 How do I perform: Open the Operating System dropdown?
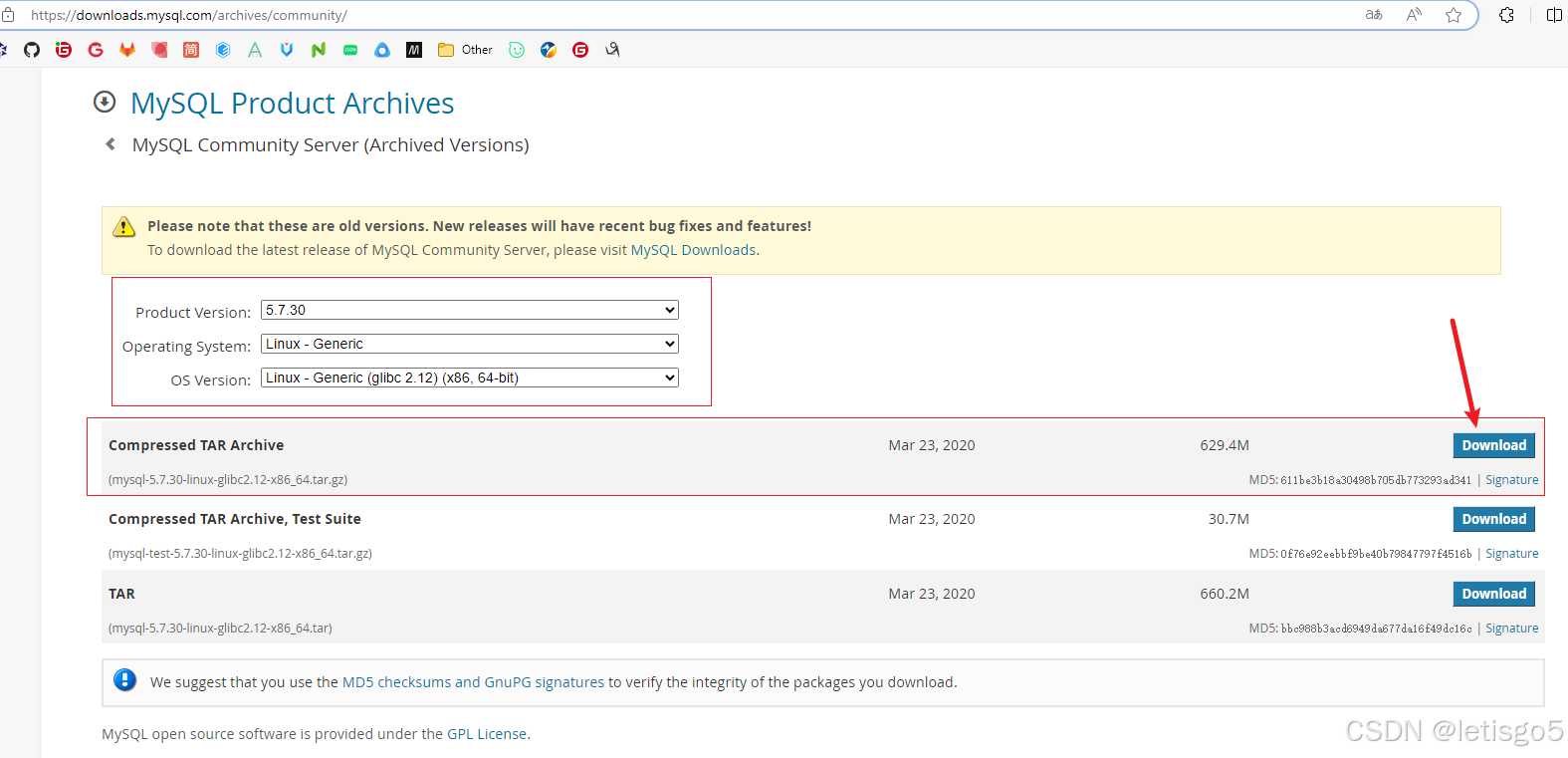click(x=470, y=344)
